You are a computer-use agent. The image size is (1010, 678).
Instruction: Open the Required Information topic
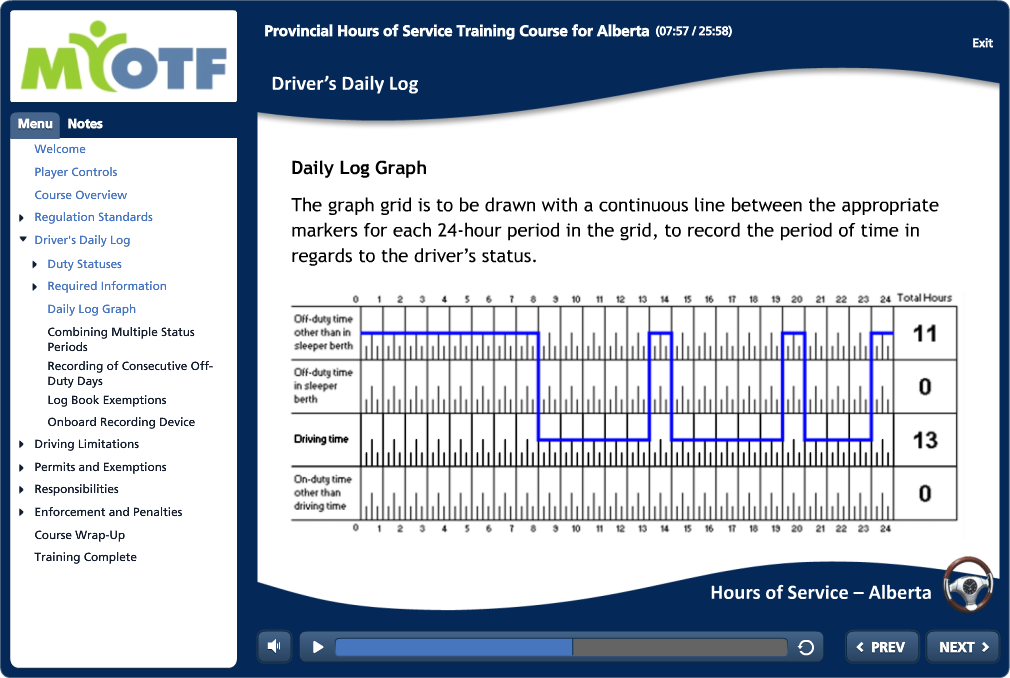click(x=107, y=286)
